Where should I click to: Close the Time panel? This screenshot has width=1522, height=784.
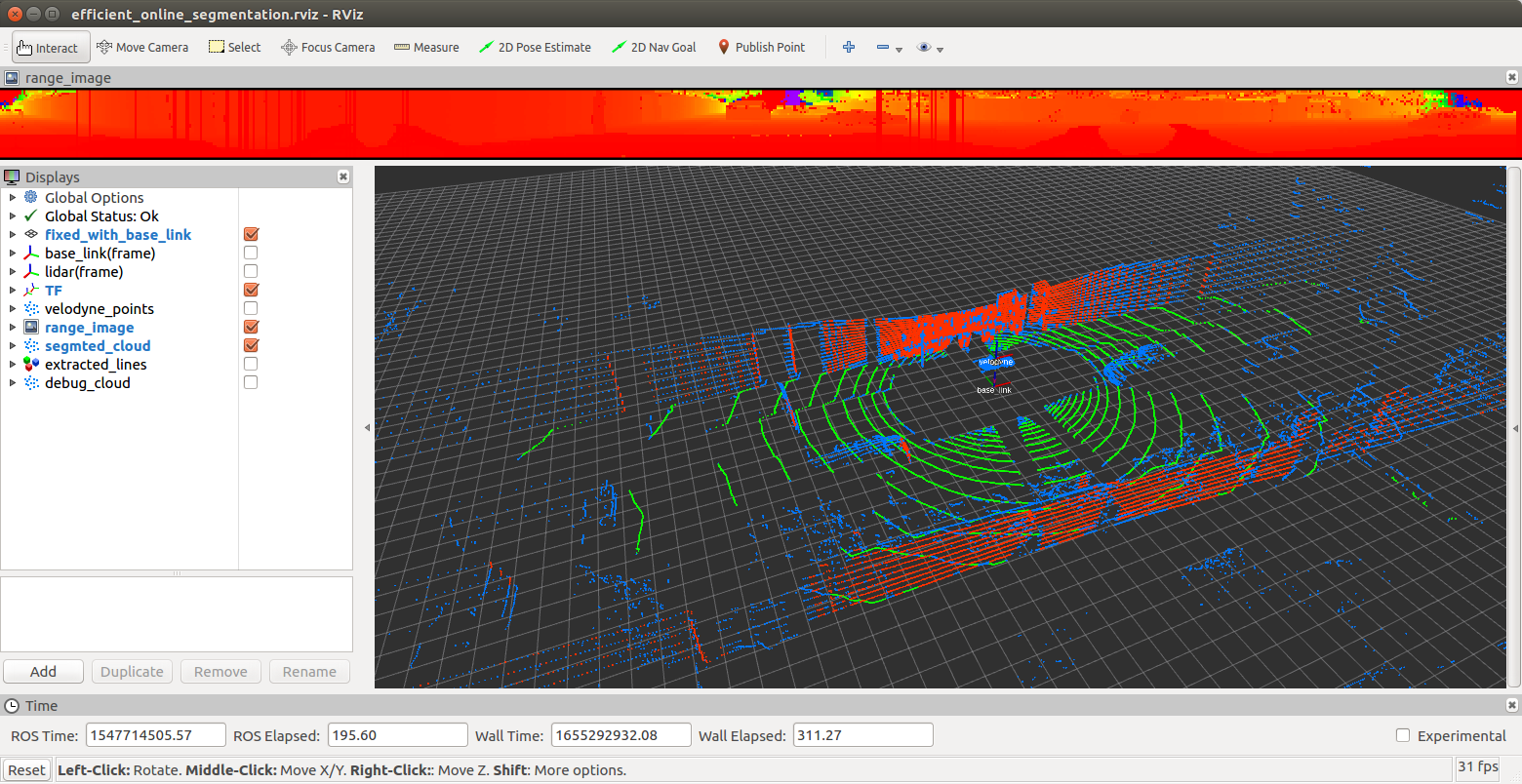[x=1512, y=705]
